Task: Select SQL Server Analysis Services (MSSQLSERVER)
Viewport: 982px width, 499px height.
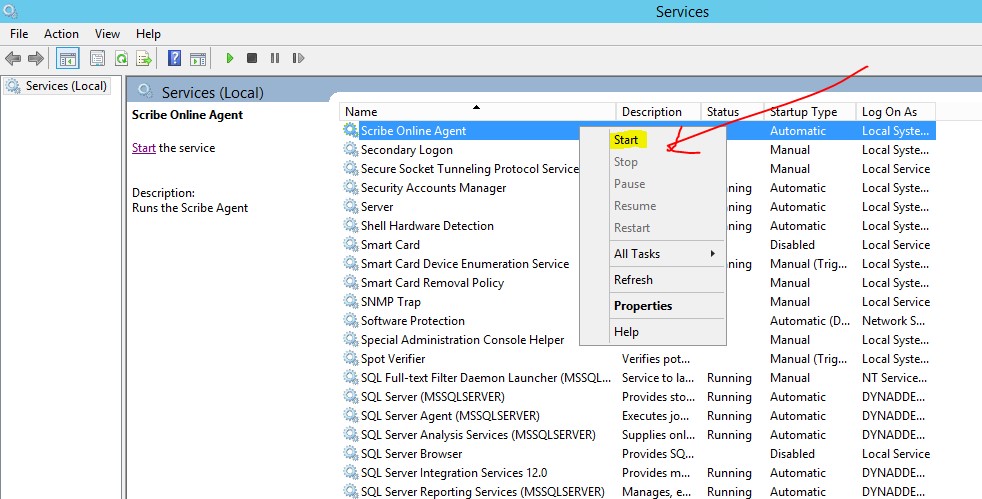Action: [478, 435]
